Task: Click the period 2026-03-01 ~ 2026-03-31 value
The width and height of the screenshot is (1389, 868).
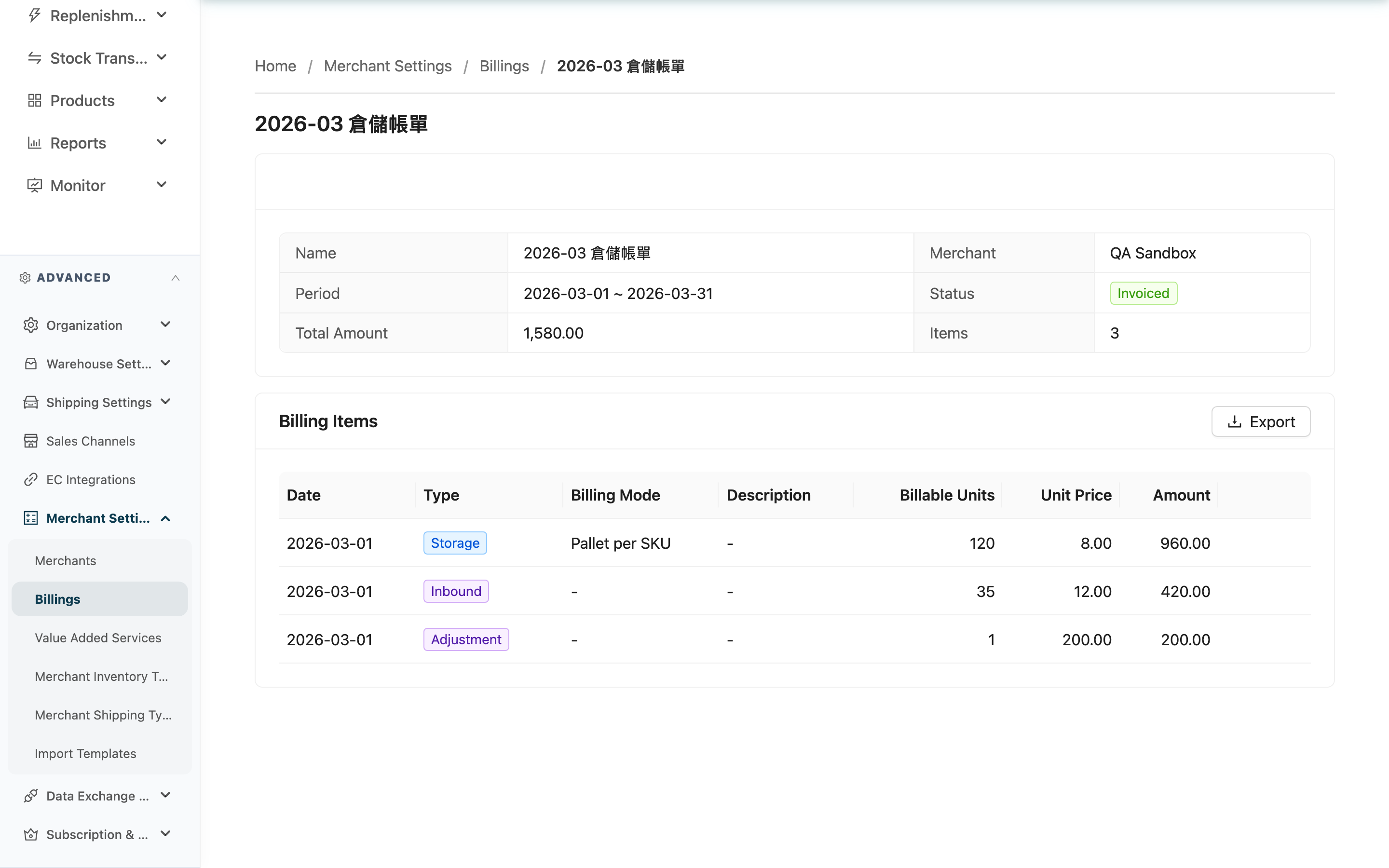Action: [x=618, y=293]
